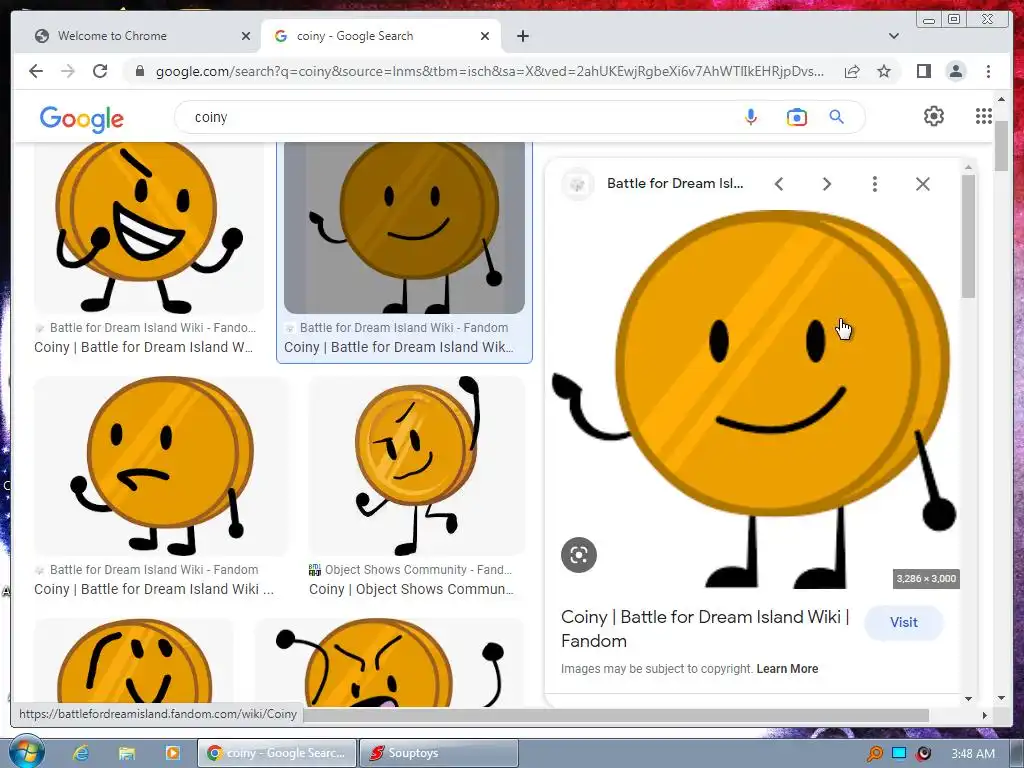Screen dimensions: 1024x768
Task: Launch Internet Explorer from taskbar
Action: pyautogui.click(x=81, y=753)
